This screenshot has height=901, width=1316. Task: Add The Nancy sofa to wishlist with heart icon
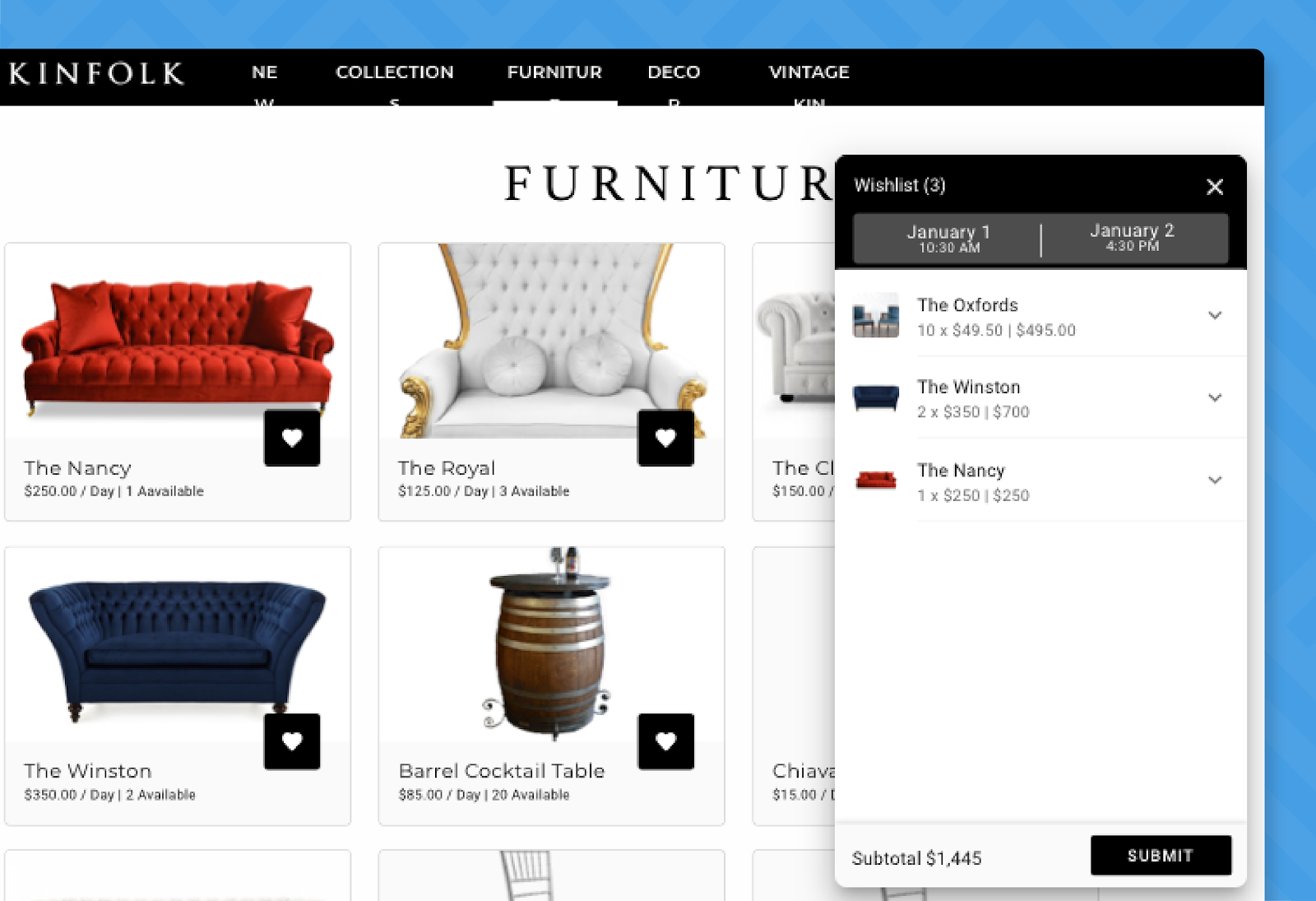click(292, 438)
